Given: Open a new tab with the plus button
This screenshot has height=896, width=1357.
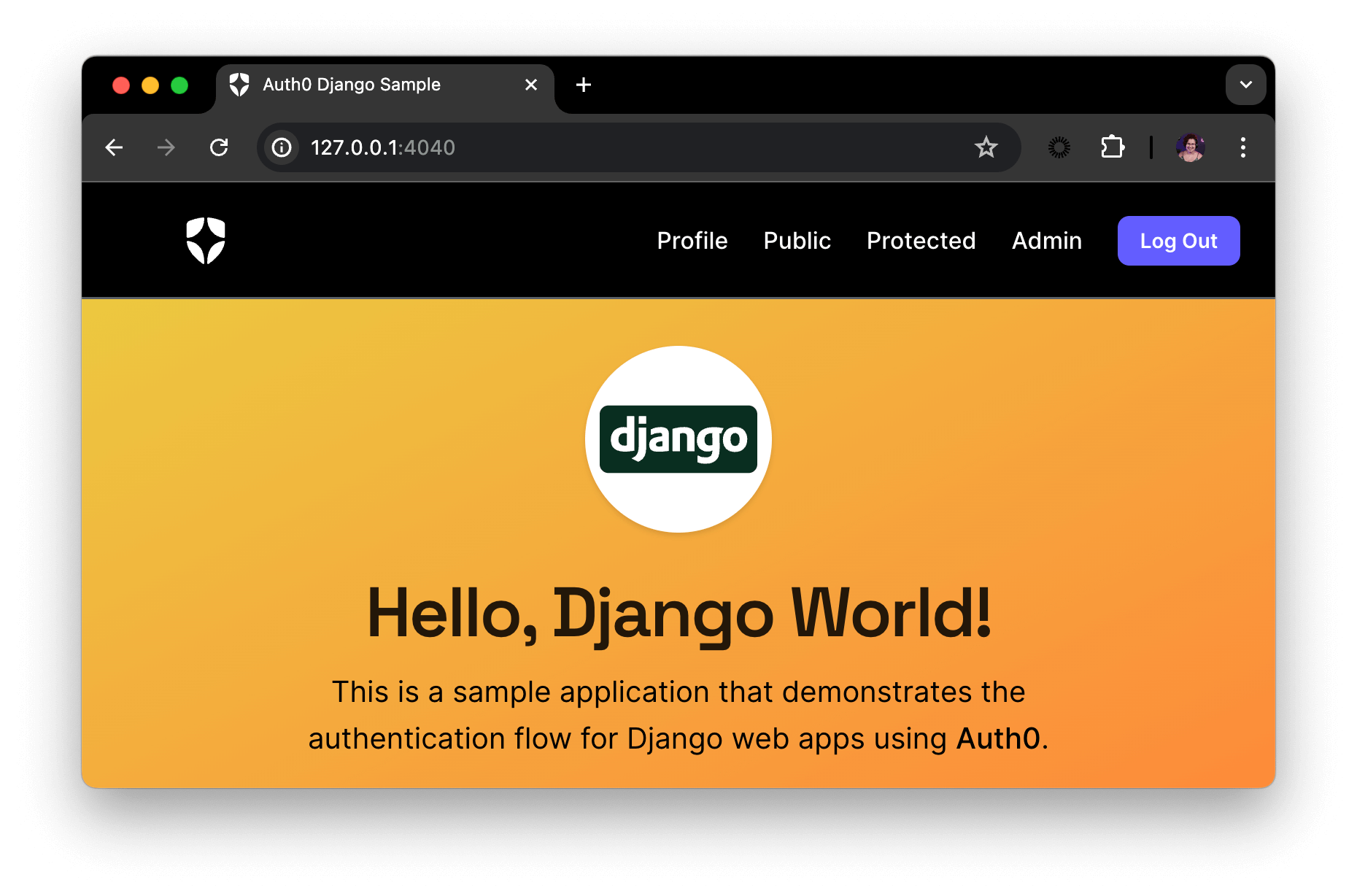Looking at the screenshot, I should point(583,85).
